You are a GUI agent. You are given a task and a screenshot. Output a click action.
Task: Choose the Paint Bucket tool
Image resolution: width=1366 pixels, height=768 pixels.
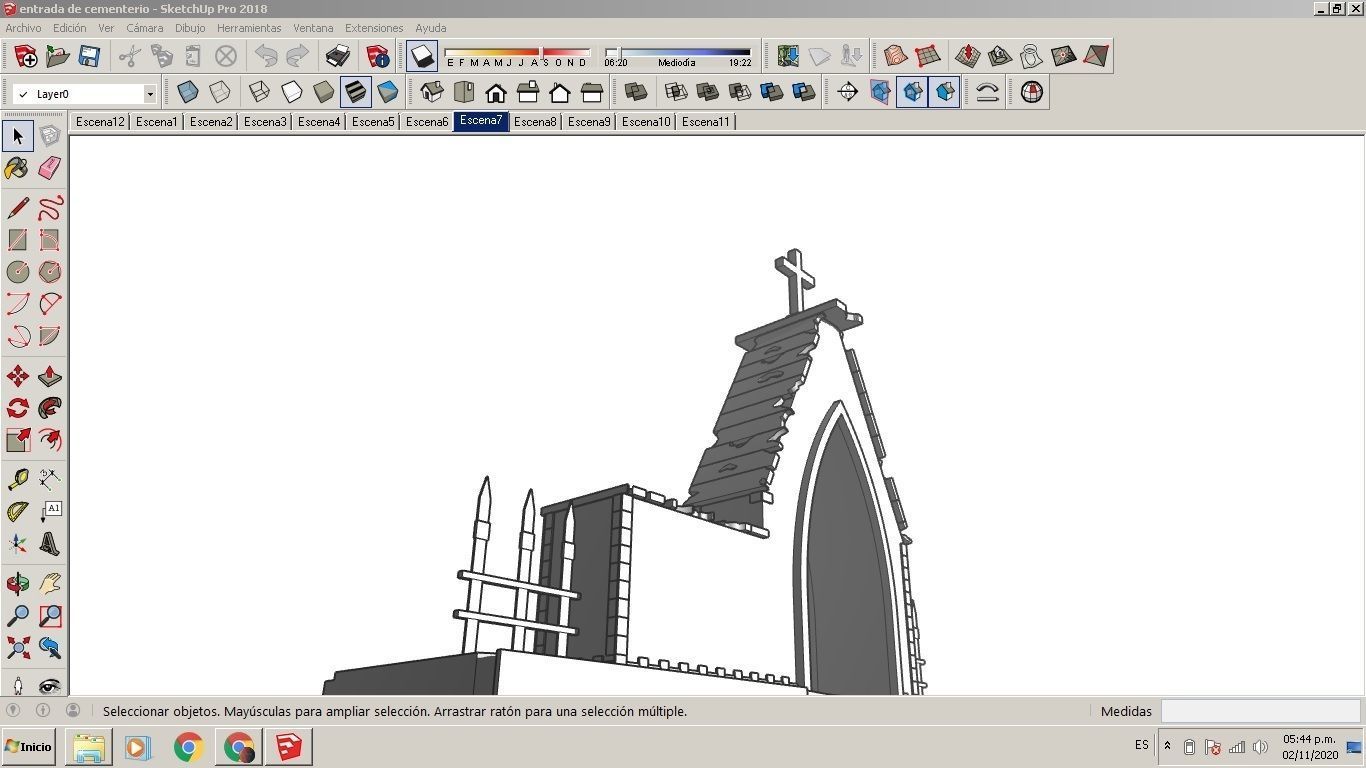click(18, 168)
